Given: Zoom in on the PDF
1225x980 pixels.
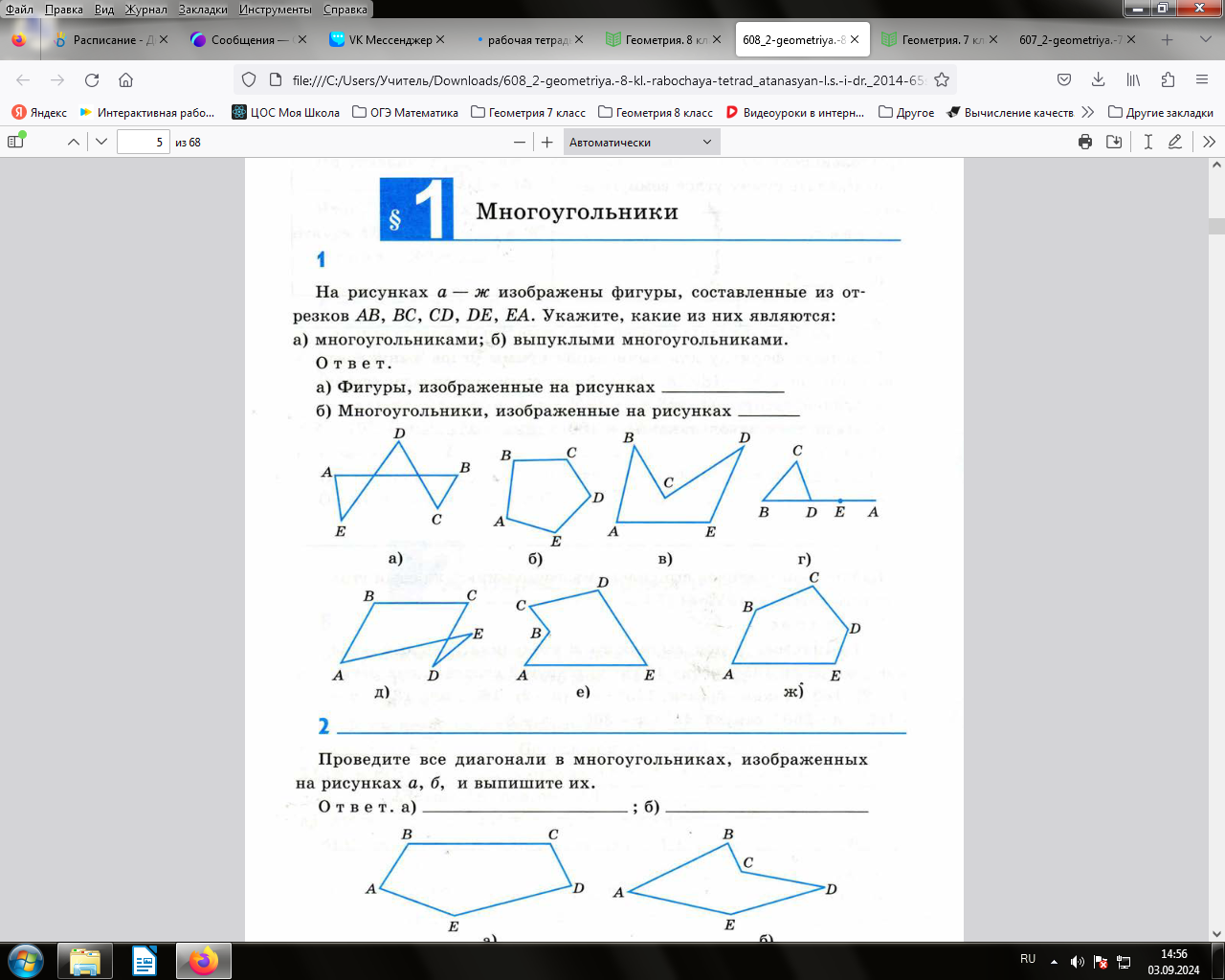Looking at the screenshot, I should [547, 142].
